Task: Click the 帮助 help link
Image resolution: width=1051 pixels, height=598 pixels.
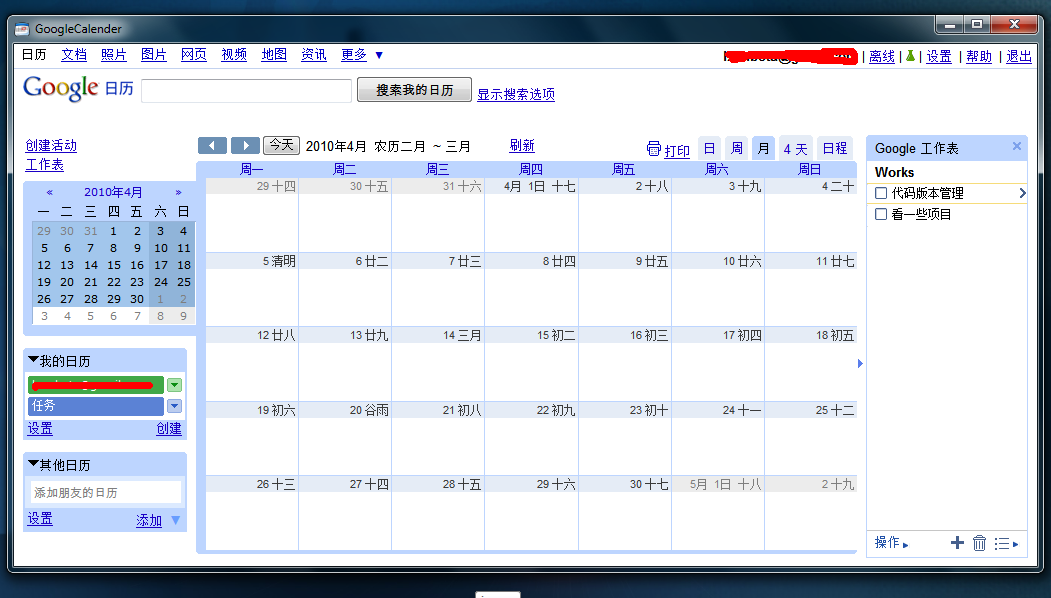Action: pyautogui.click(x=979, y=57)
